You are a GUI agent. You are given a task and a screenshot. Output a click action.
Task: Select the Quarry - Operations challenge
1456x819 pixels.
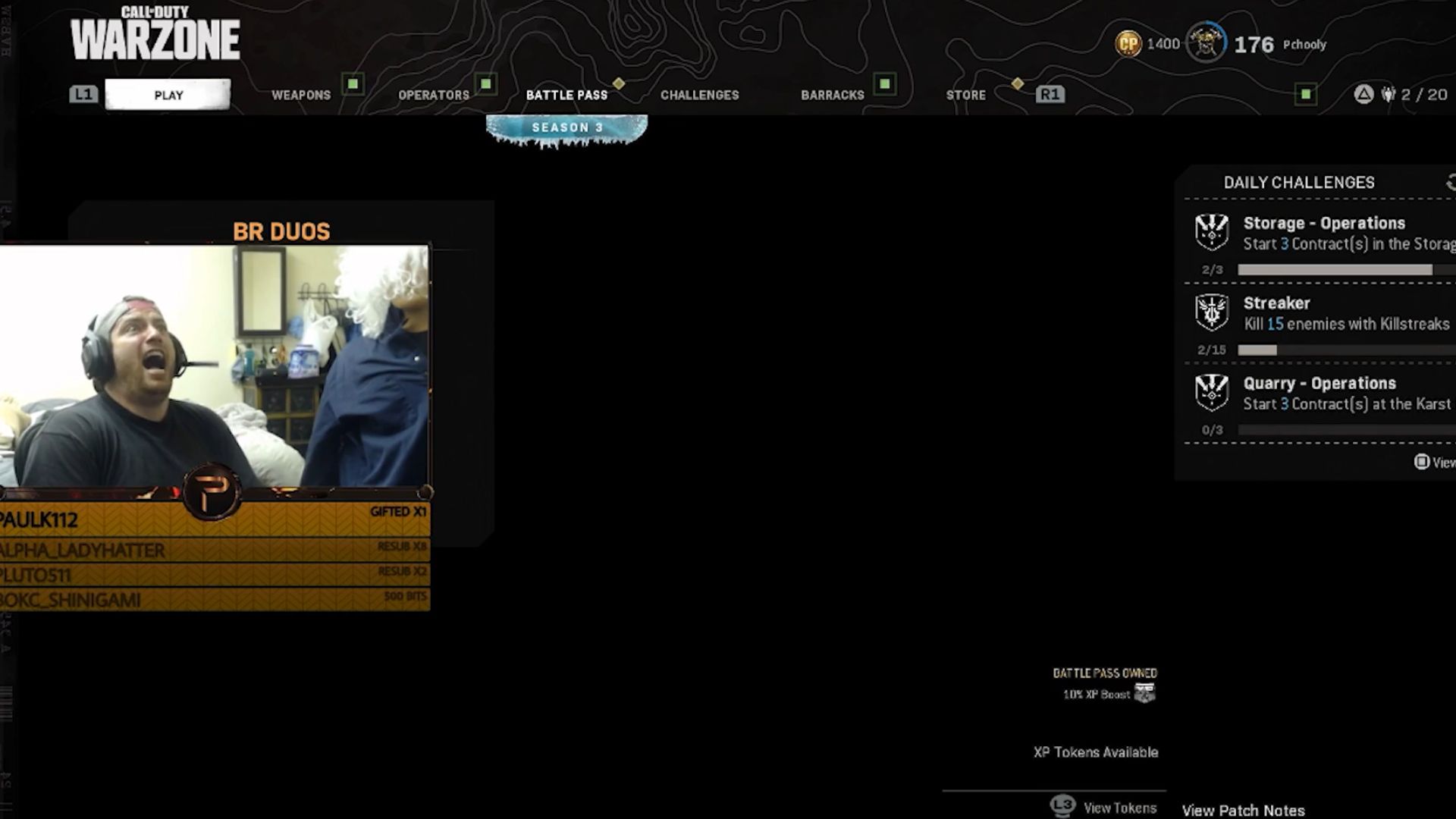[x=1319, y=403]
